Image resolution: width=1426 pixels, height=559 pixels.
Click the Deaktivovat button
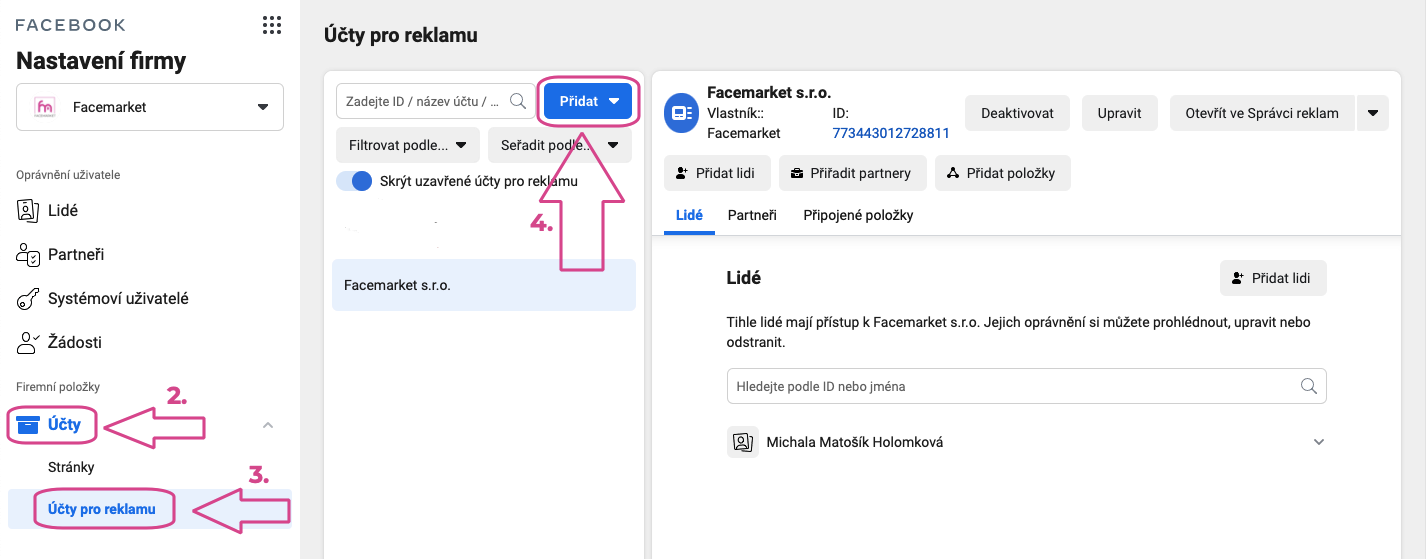point(1017,113)
